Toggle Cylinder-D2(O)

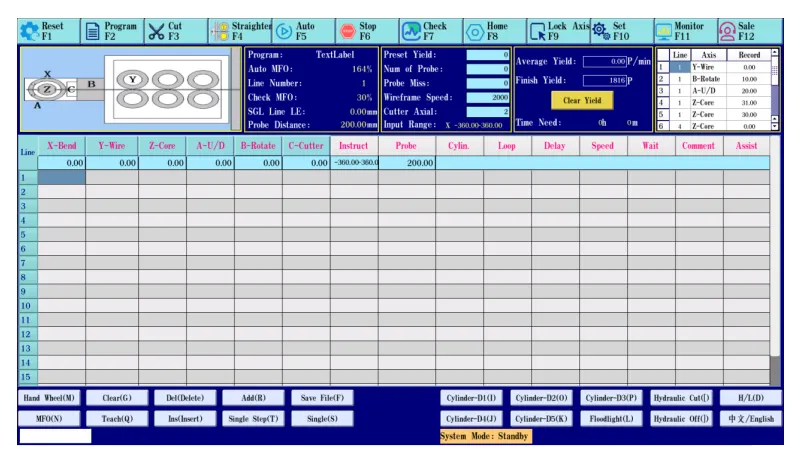coord(541,398)
